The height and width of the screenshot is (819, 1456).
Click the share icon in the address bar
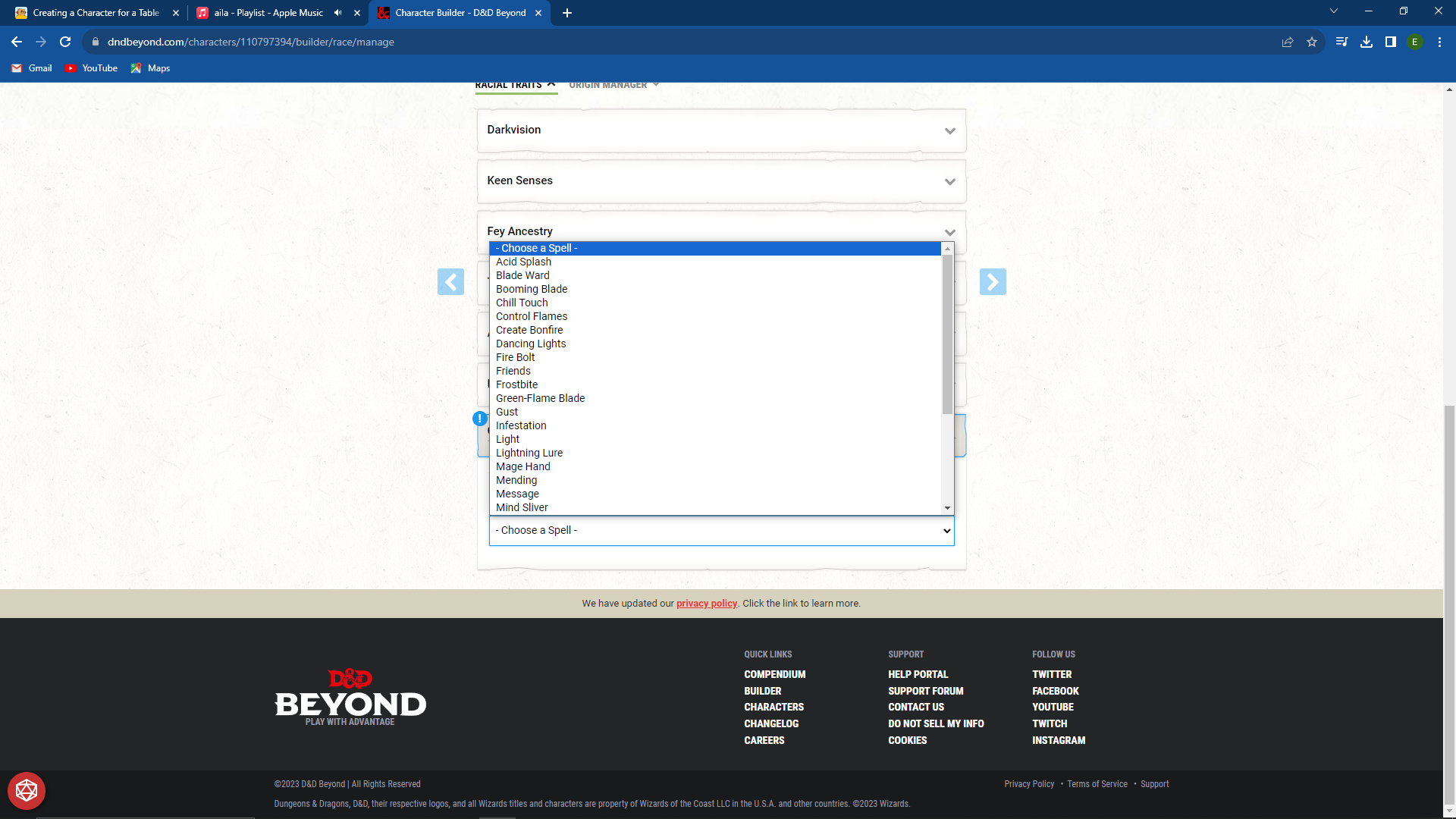[1288, 42]
